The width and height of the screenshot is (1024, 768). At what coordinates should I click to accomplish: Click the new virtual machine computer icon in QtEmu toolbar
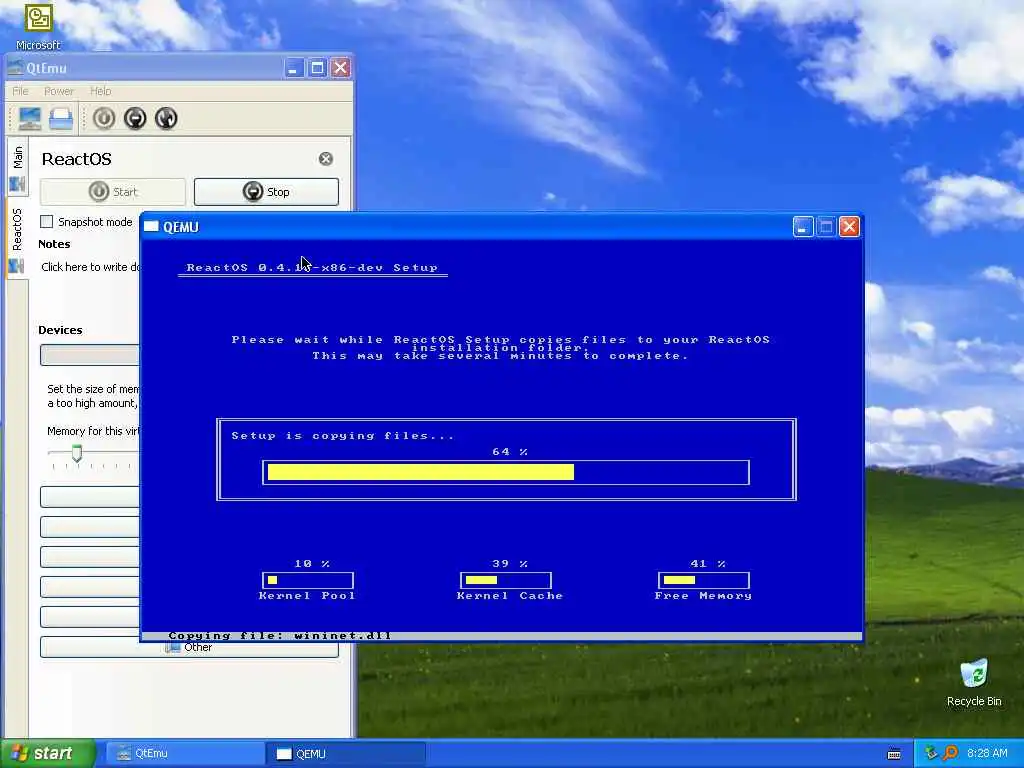coord(29,118)
